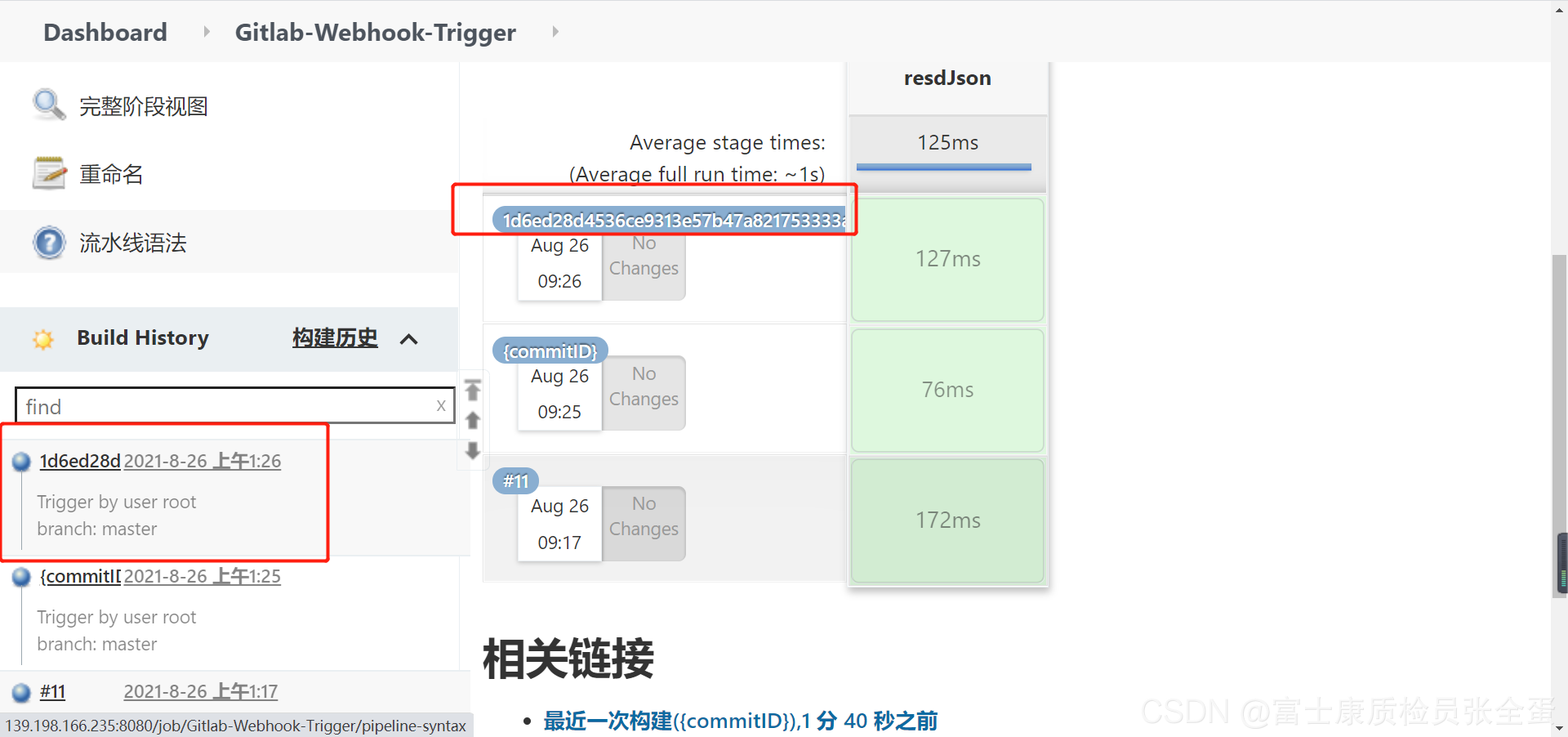Click the Build History sun icon
The image size is (1568, 737).
point(43,339)
